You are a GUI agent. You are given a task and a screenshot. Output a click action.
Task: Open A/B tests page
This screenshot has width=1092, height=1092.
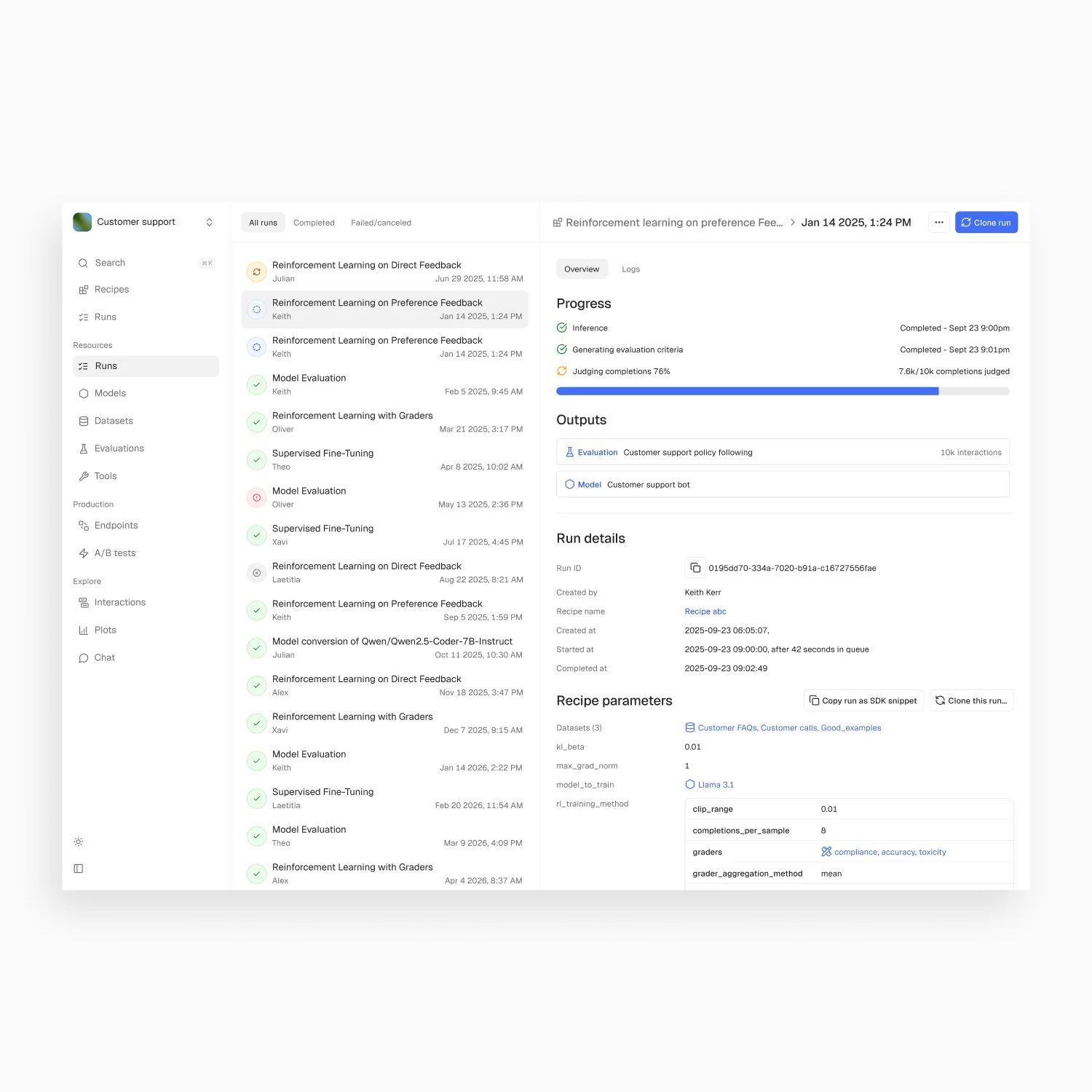(x=146, y=553)
